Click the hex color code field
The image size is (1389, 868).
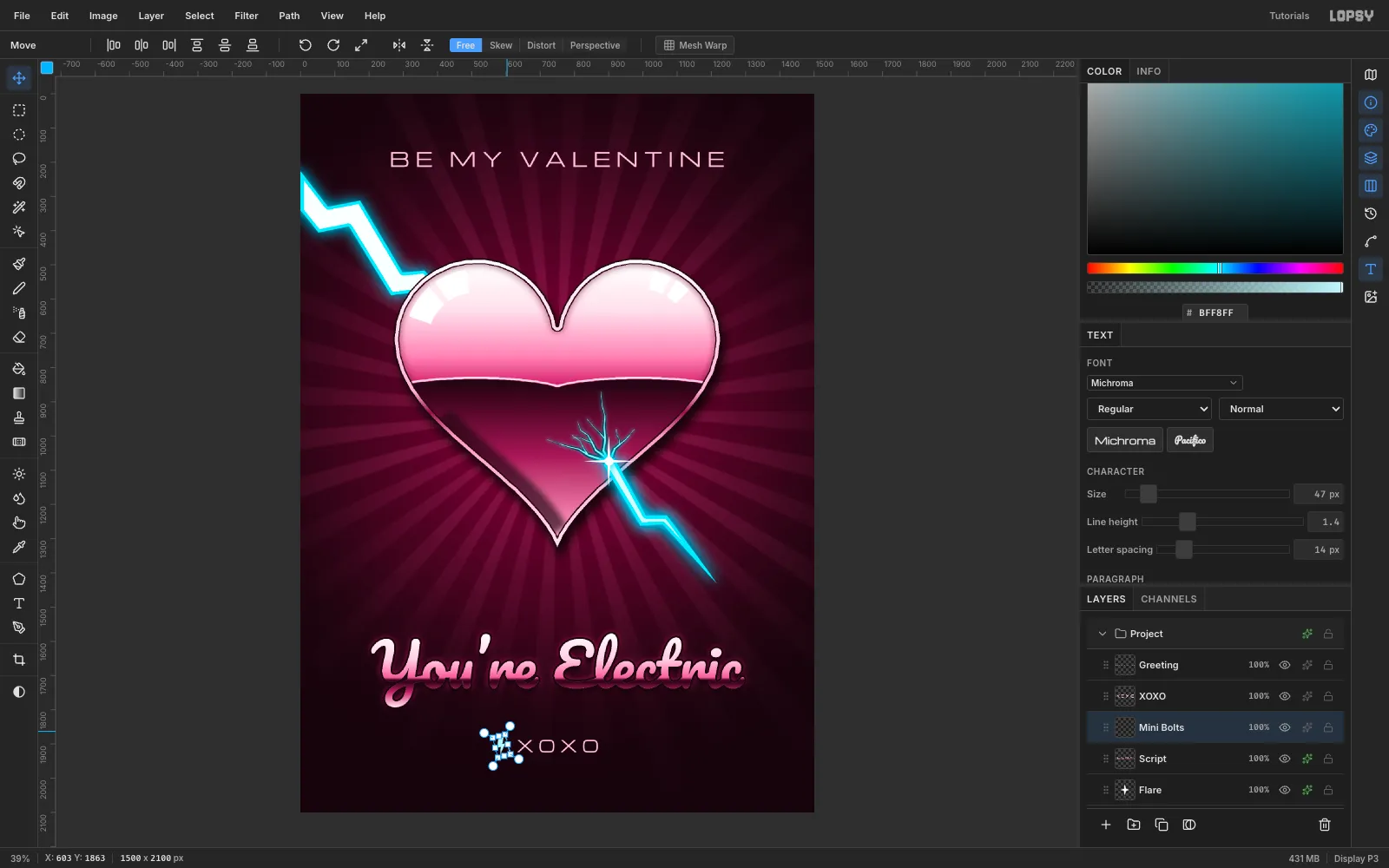(1215, 312)
